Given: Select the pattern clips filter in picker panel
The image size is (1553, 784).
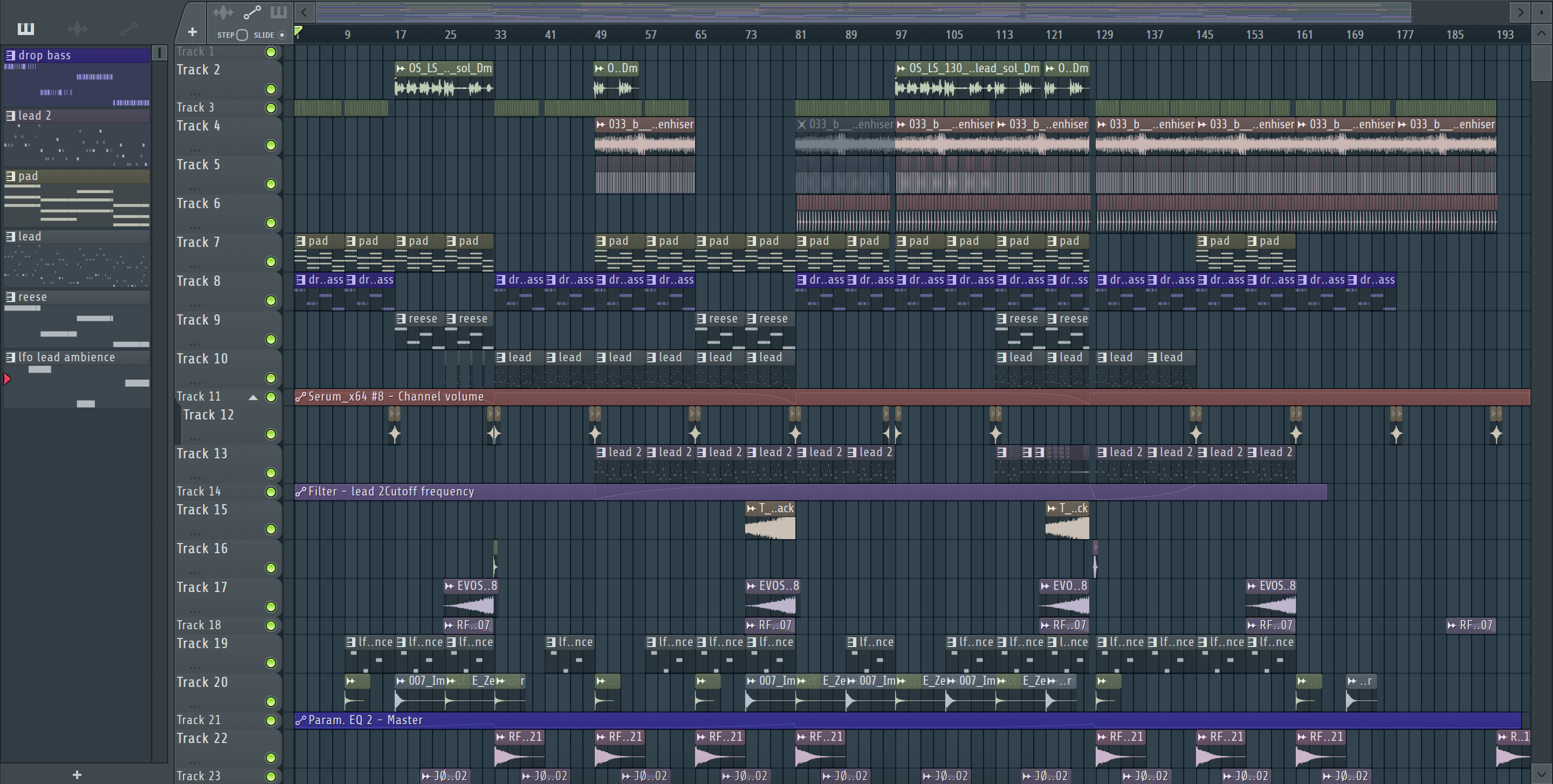Looking at the screenshot, I should pos(26,29).
